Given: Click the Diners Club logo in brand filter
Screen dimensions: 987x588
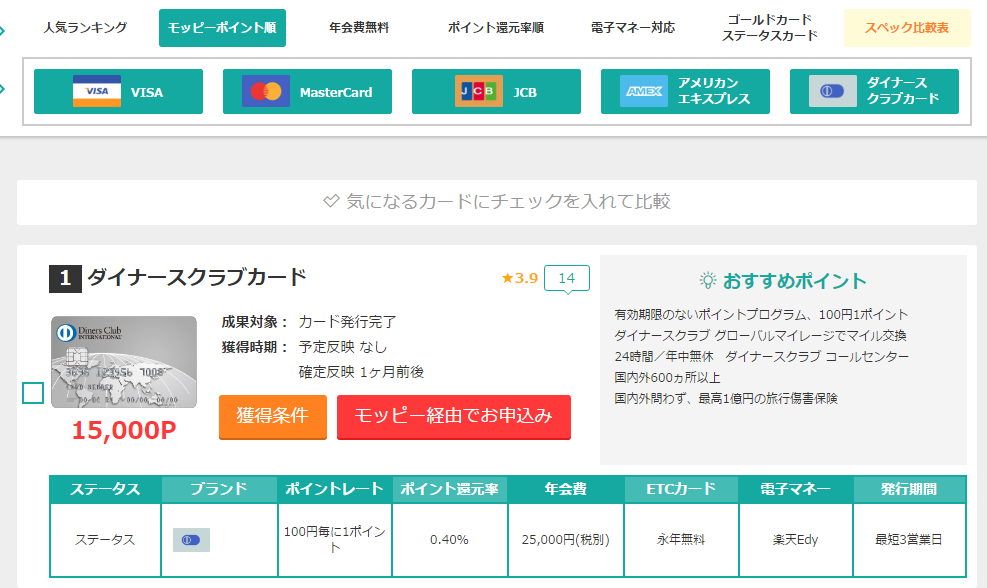Looking at the screenshot, I should (x=832, y=91).
